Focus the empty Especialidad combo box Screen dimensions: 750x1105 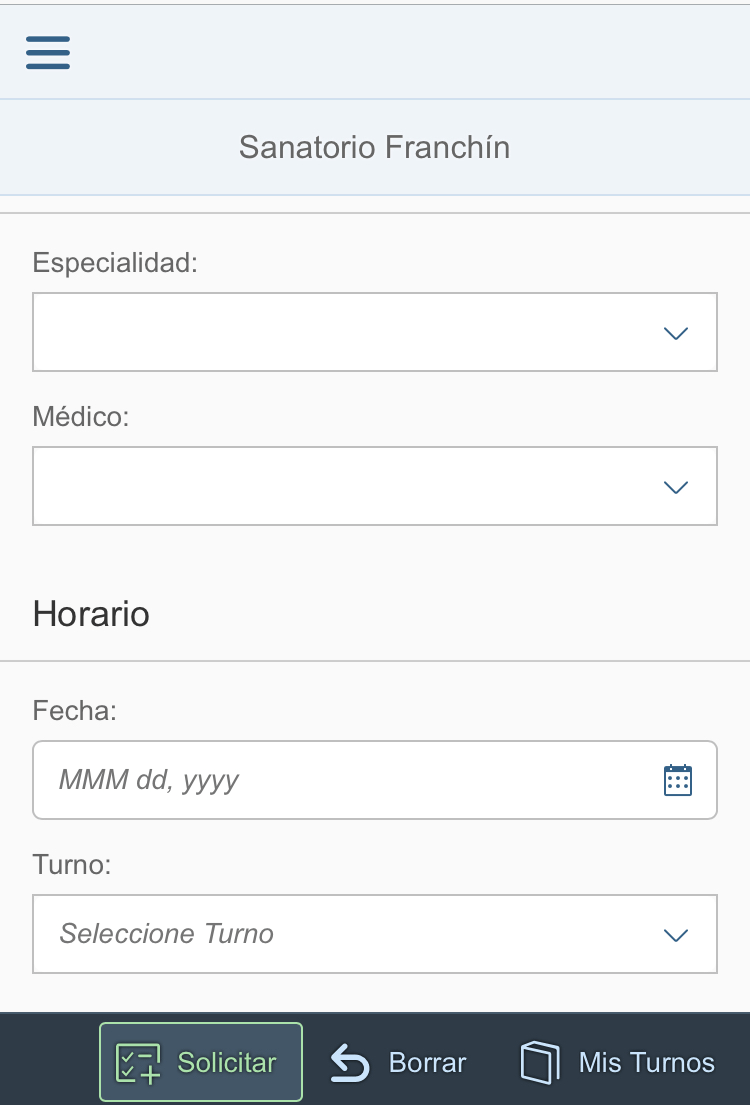pyautogui.click(x=375, y=332)
